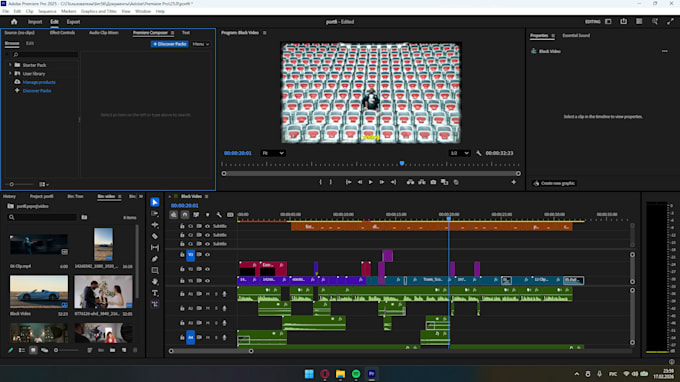This screenshot has width=680, height=382.
Task: Show hidden panel tabs overflow arrows
Action: 141,196
